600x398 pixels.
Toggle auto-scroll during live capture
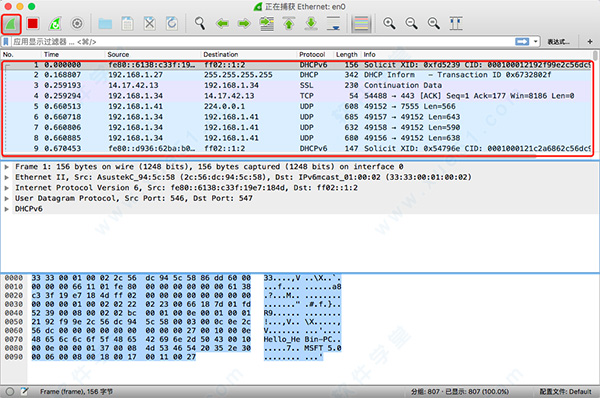click(x=333, y=24)
